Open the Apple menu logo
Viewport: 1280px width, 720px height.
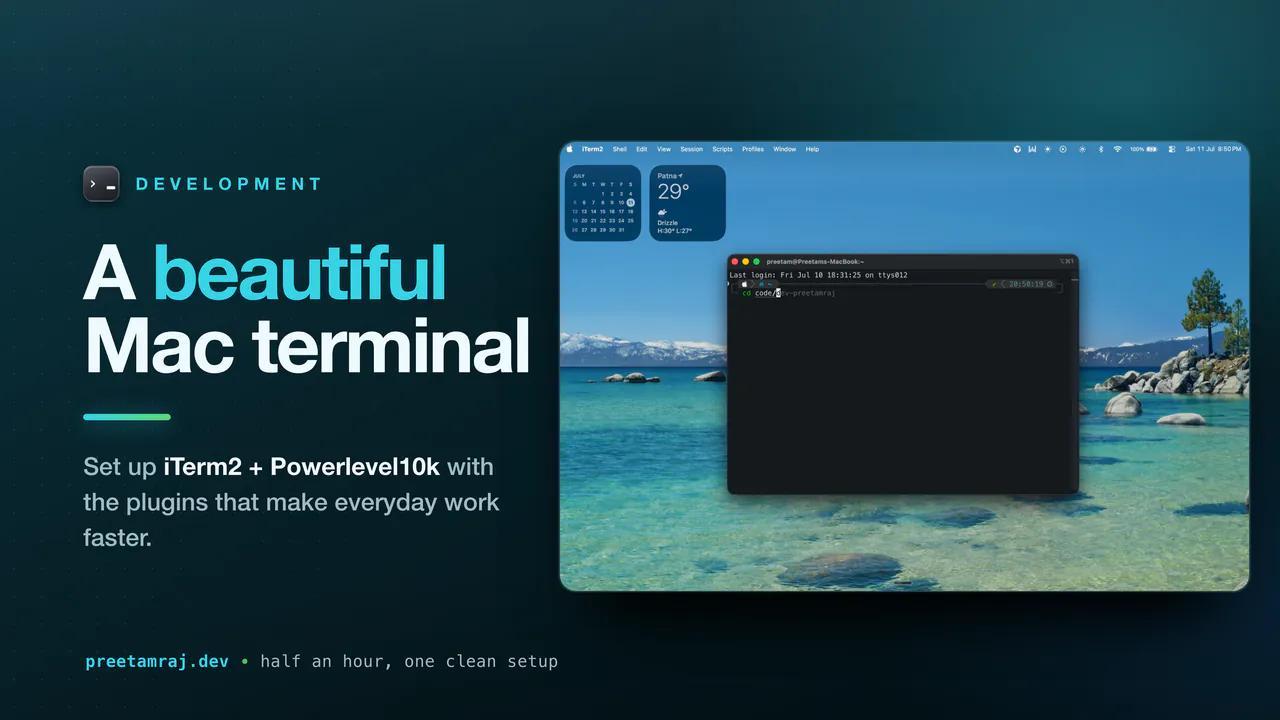[570, 149]
